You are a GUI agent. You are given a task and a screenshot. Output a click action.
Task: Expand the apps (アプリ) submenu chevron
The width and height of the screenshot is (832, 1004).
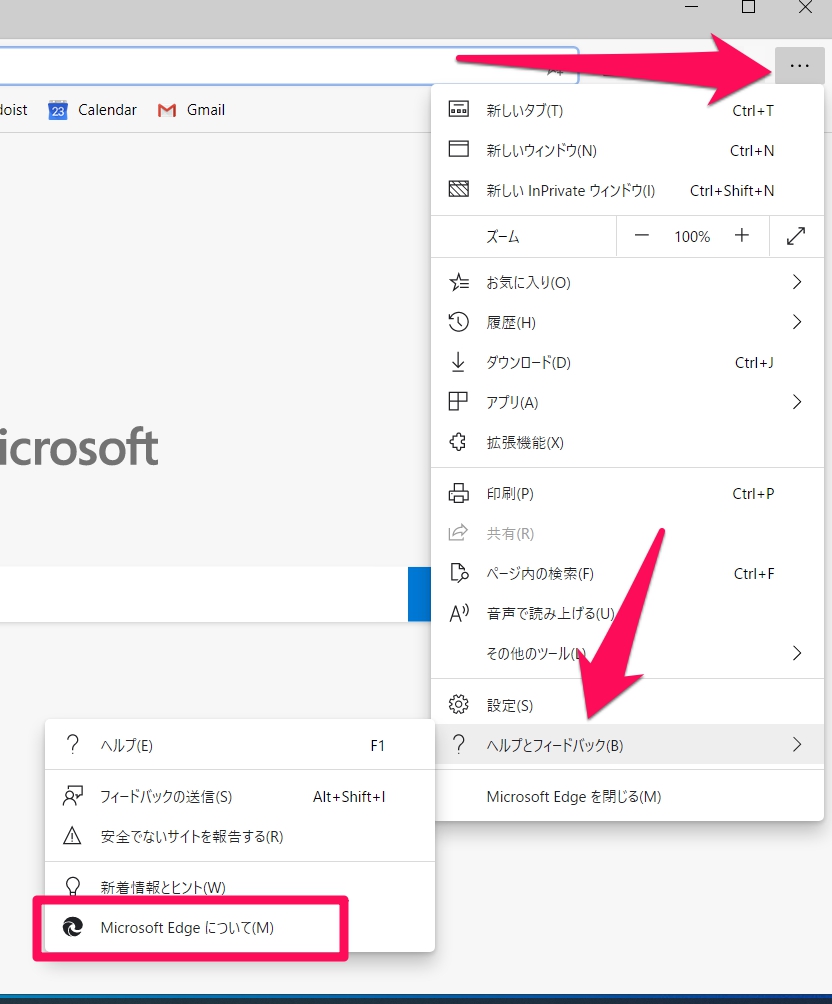click(797, 402)
